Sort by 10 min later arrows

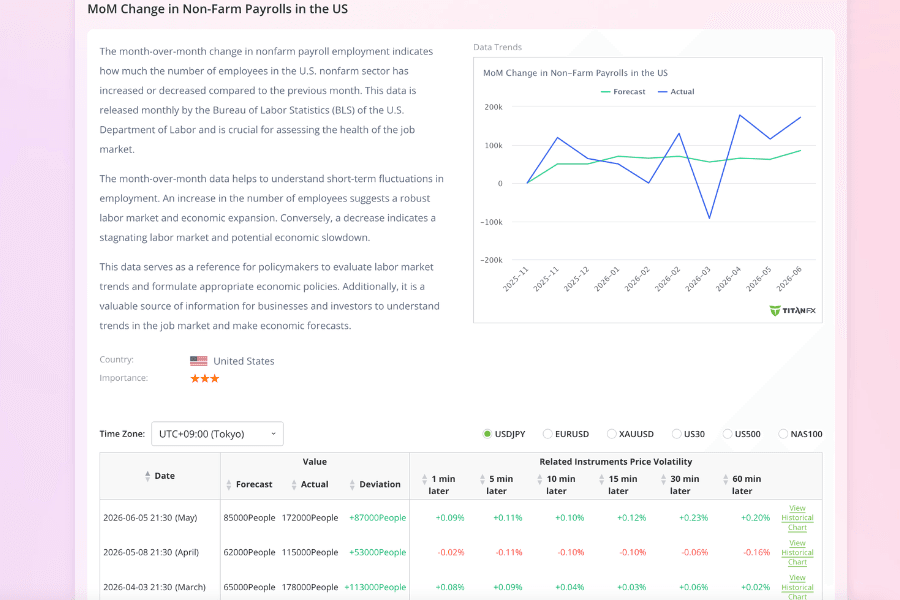click(540, 479)
